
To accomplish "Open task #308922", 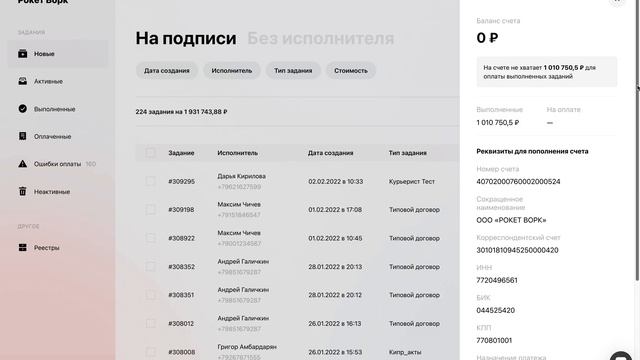I will click(x=181, y=238).
